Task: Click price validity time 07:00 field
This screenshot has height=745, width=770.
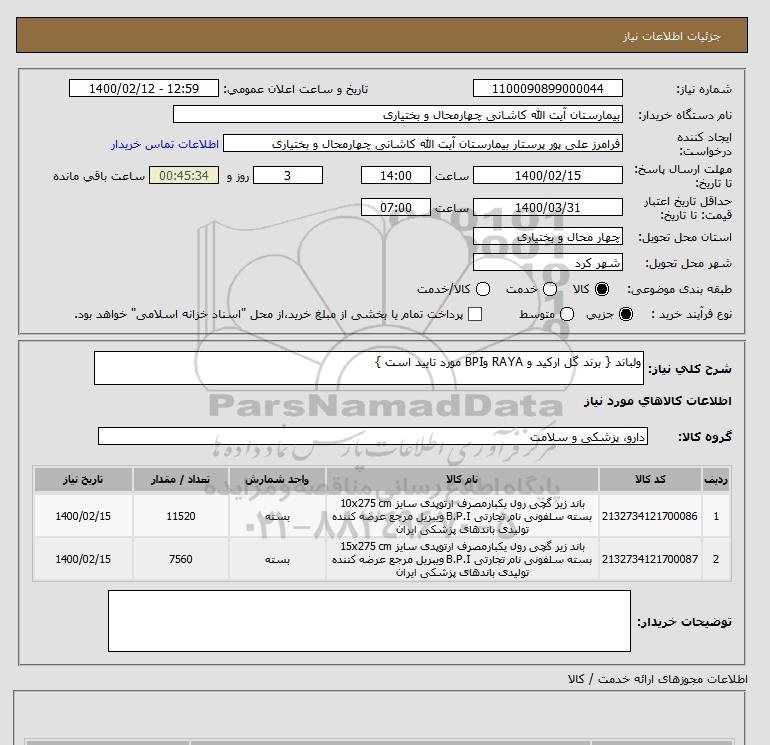Action: click(x=396, y=207)
